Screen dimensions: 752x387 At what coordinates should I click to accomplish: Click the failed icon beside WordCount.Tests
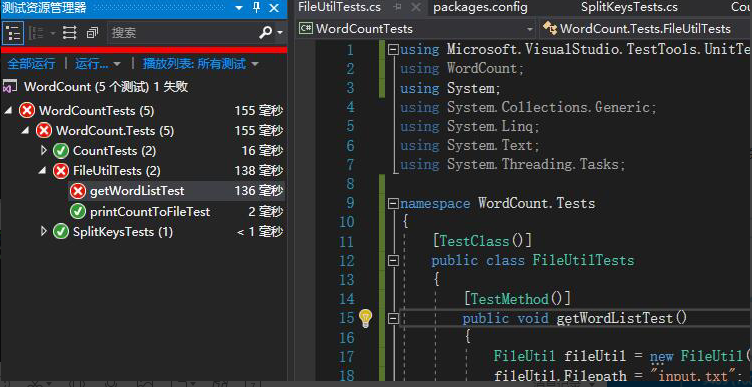coord(44,130)
